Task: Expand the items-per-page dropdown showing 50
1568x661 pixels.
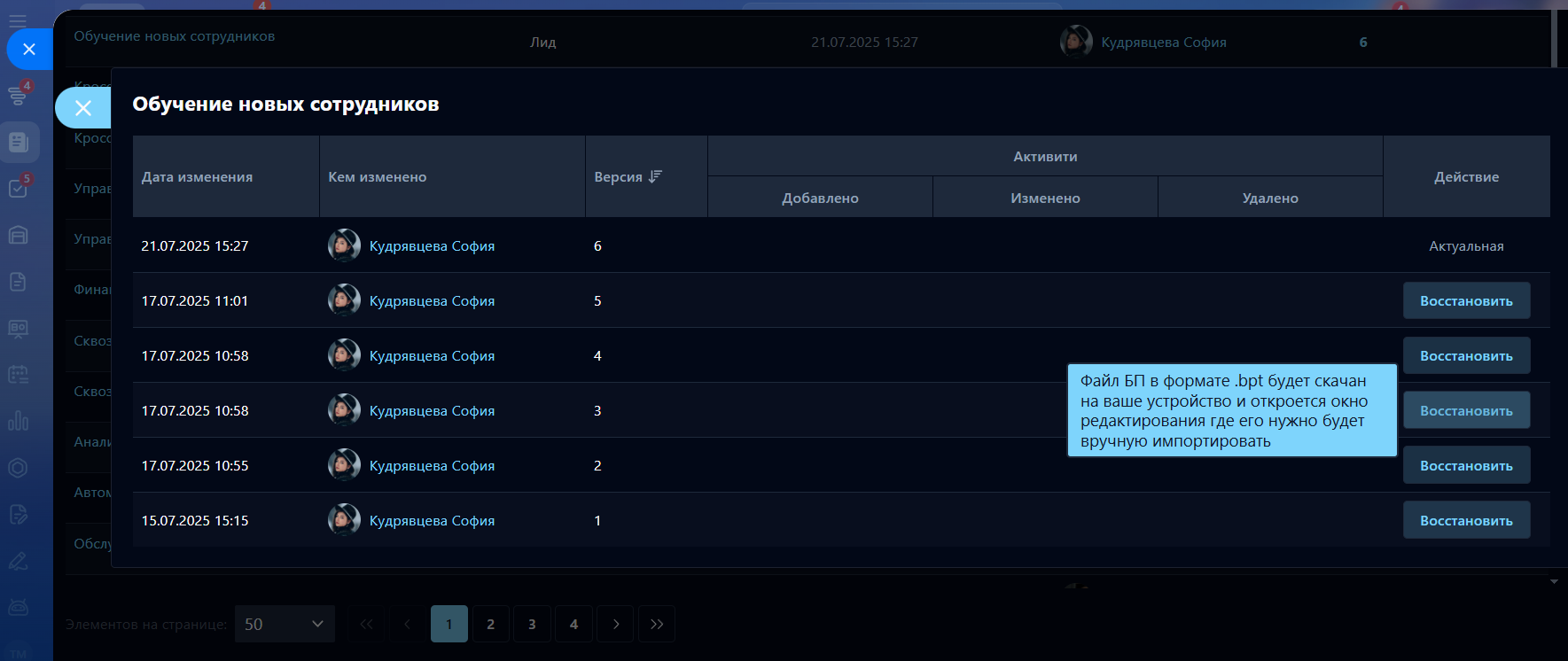Action: click(x=285, y=624)
